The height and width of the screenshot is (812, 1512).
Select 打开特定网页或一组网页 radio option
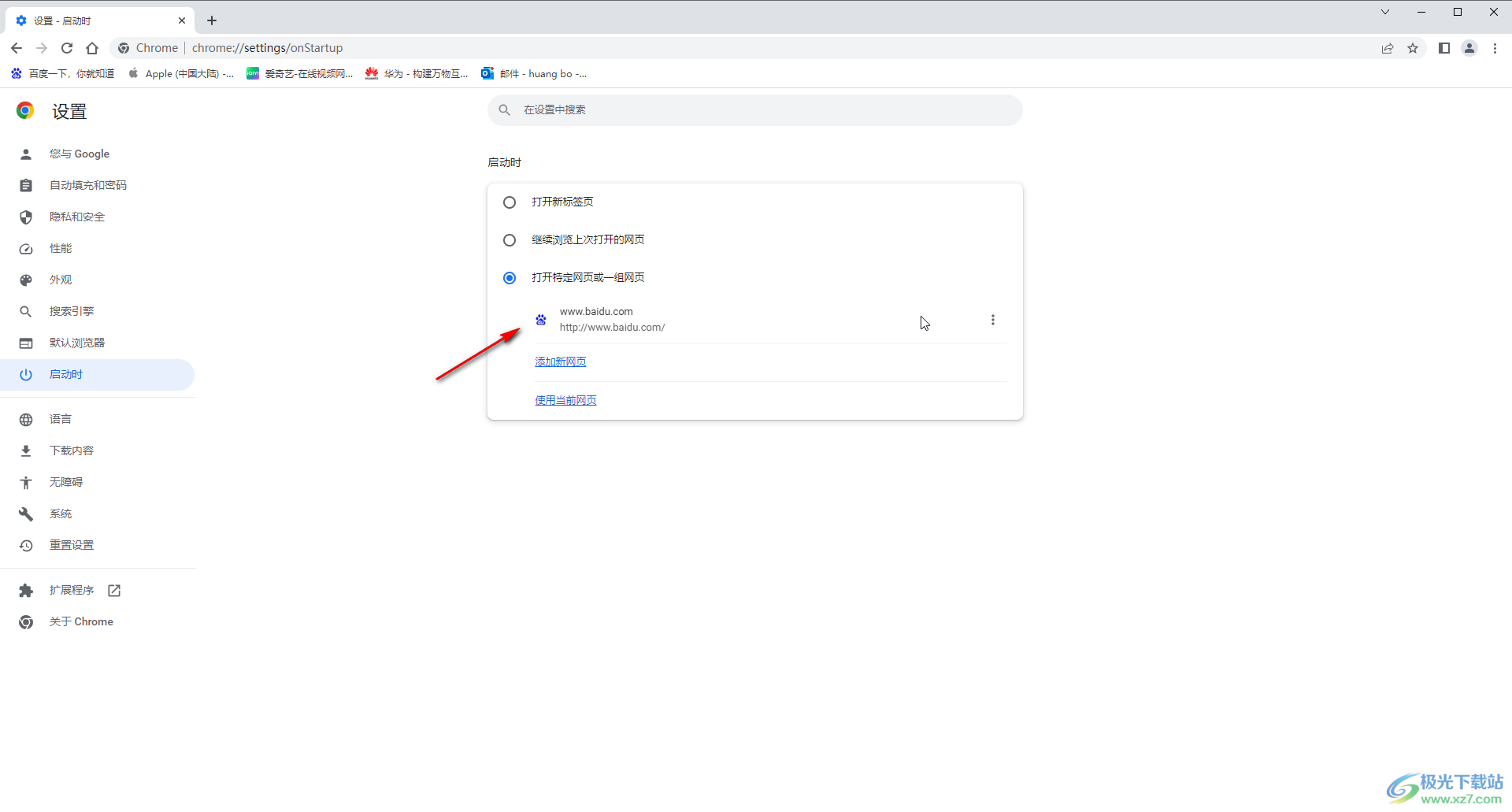click(510, 278)
